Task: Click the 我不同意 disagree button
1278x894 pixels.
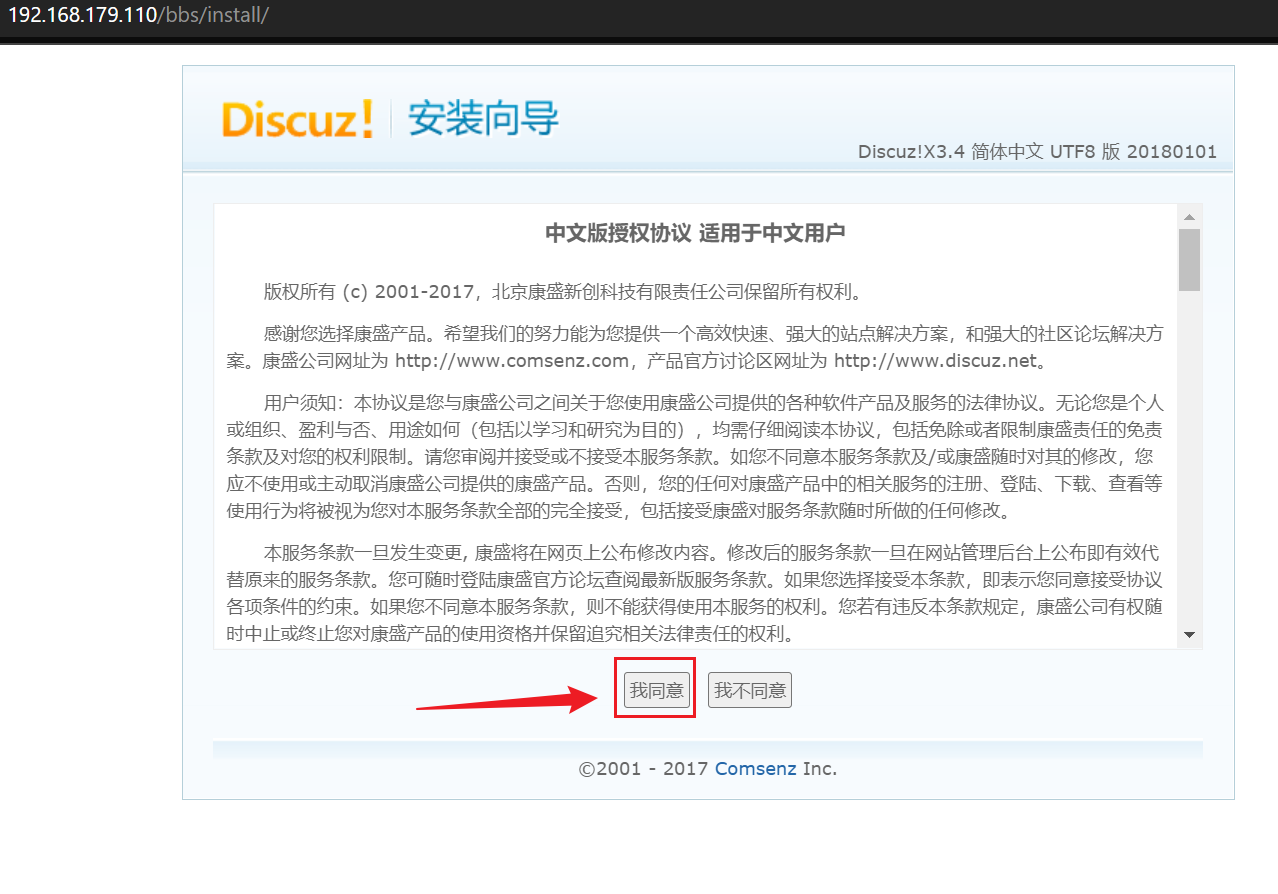Action: pyautogui.click(x=750, y=690)
